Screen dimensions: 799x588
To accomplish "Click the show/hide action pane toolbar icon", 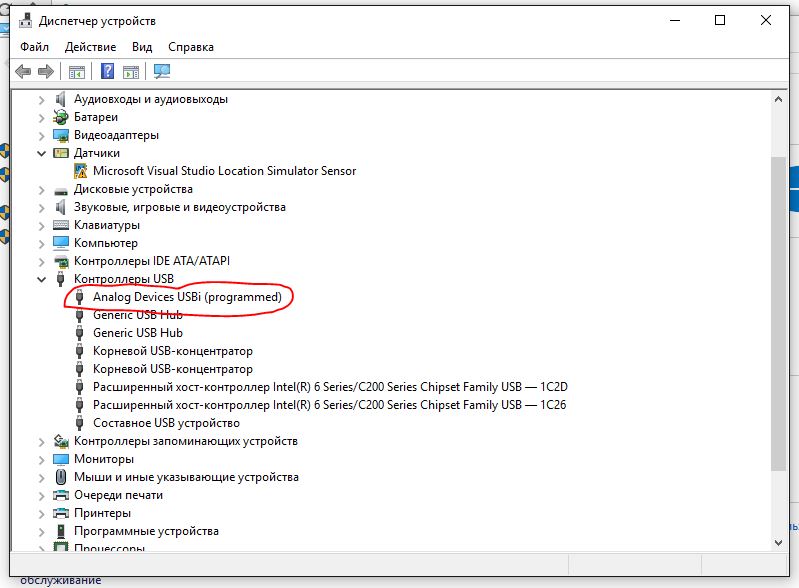I will point(132,71).
